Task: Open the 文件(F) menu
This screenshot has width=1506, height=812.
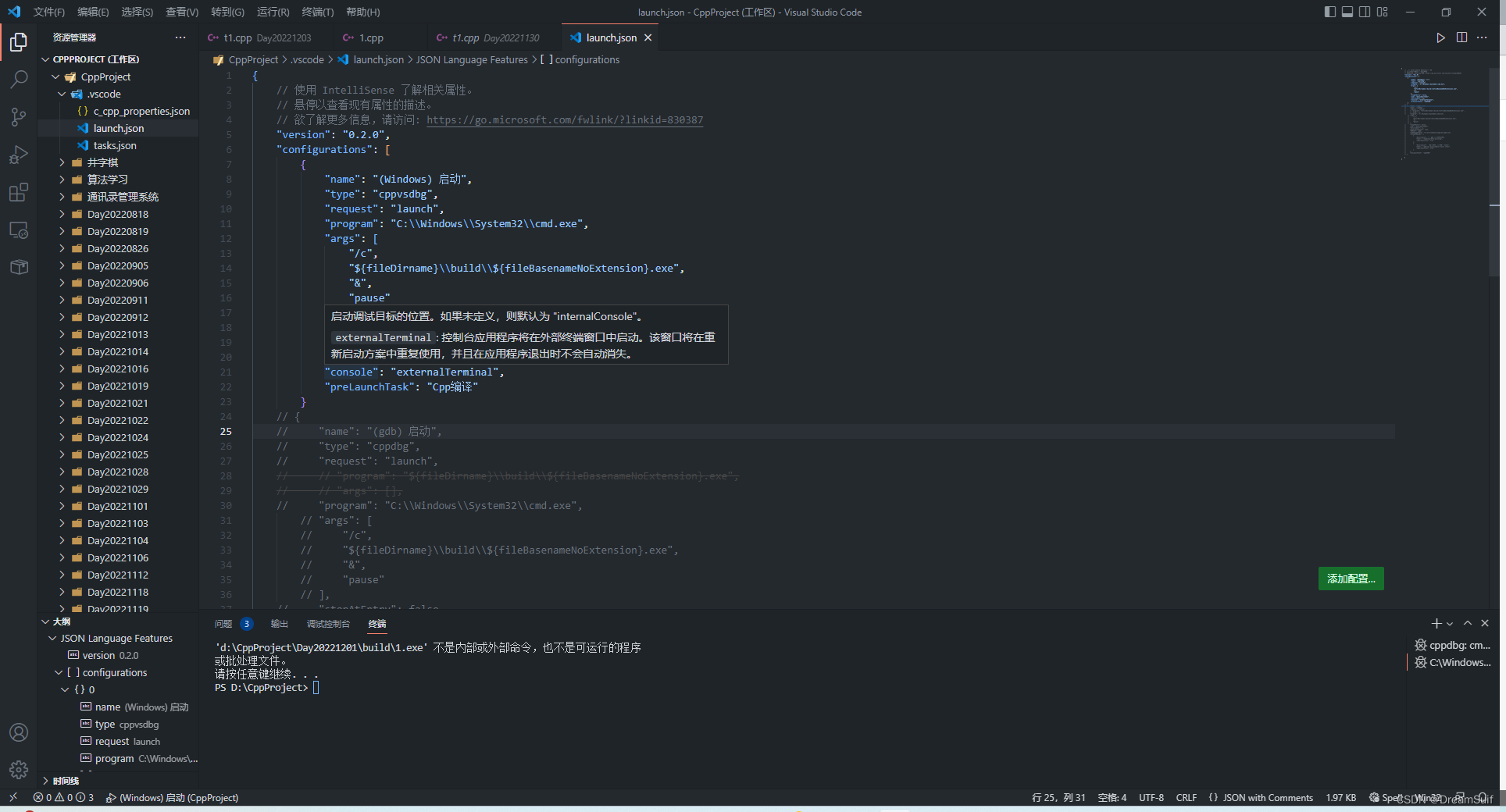Action: [x=48, y=12]
